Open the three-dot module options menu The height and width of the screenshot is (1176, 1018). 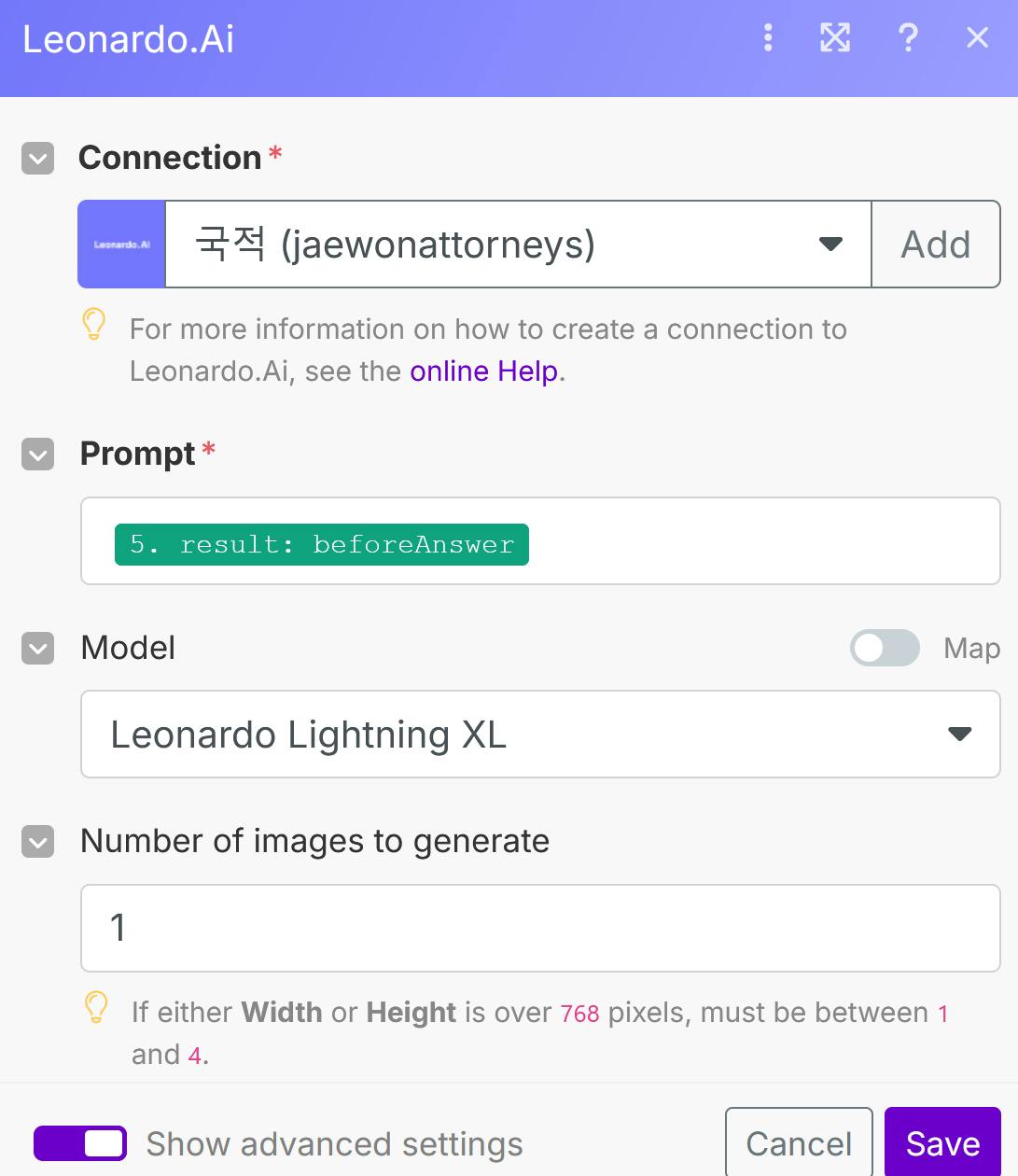pyautogui.click(x=768, y=38)
